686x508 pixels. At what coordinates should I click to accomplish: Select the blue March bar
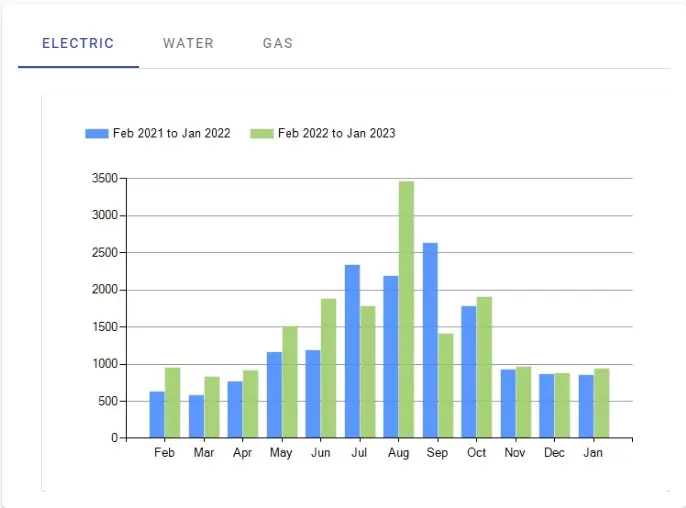point(196,416)
